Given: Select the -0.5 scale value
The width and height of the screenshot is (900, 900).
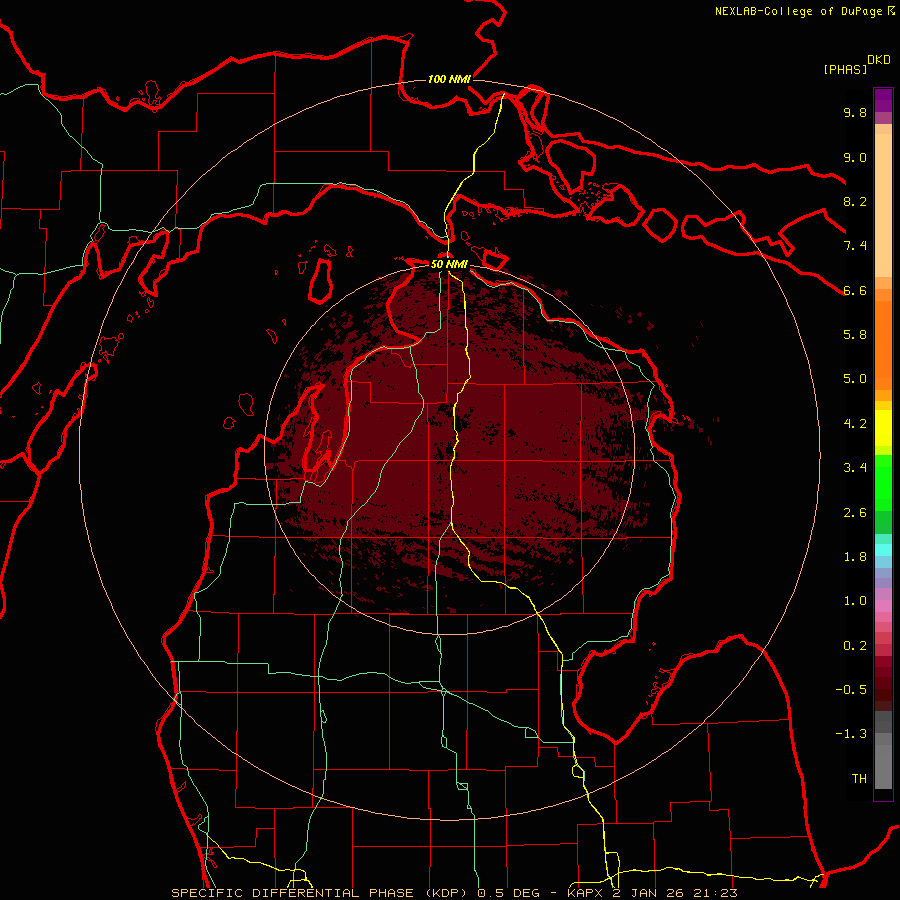Looking at the screenshot, I should tap(851, 690).
